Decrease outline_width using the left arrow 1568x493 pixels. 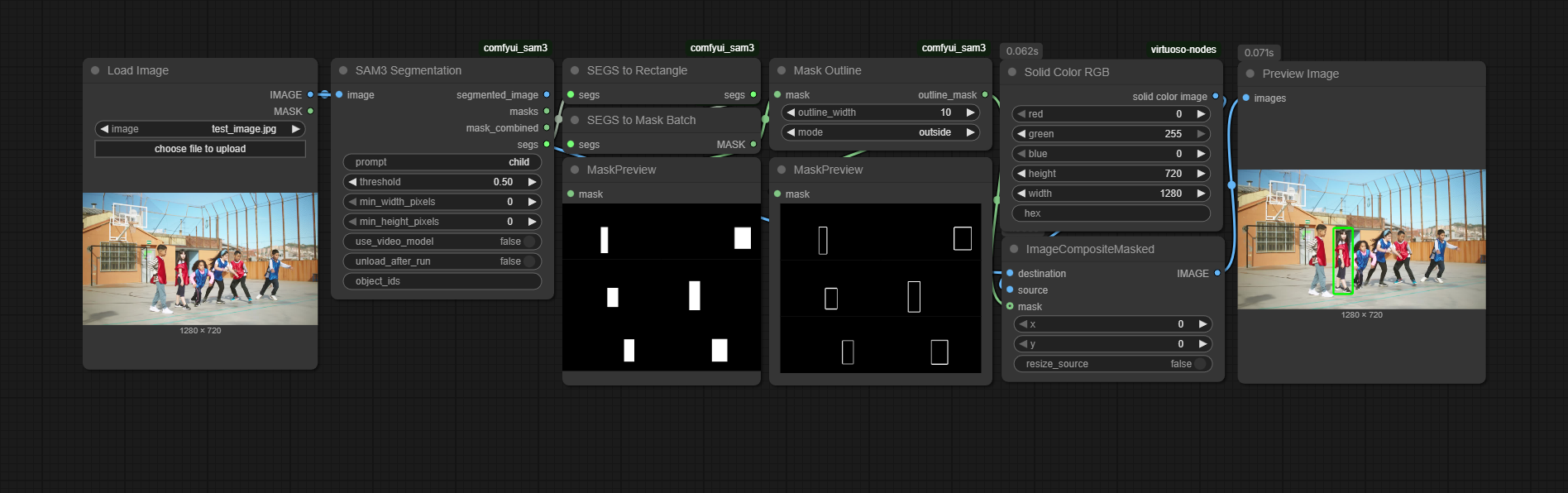pyautogui.click(x=791, y=112)
